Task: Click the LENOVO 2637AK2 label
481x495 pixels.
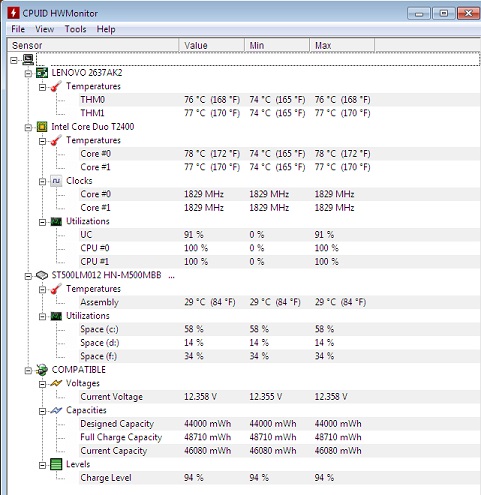Action: [87, 73]
